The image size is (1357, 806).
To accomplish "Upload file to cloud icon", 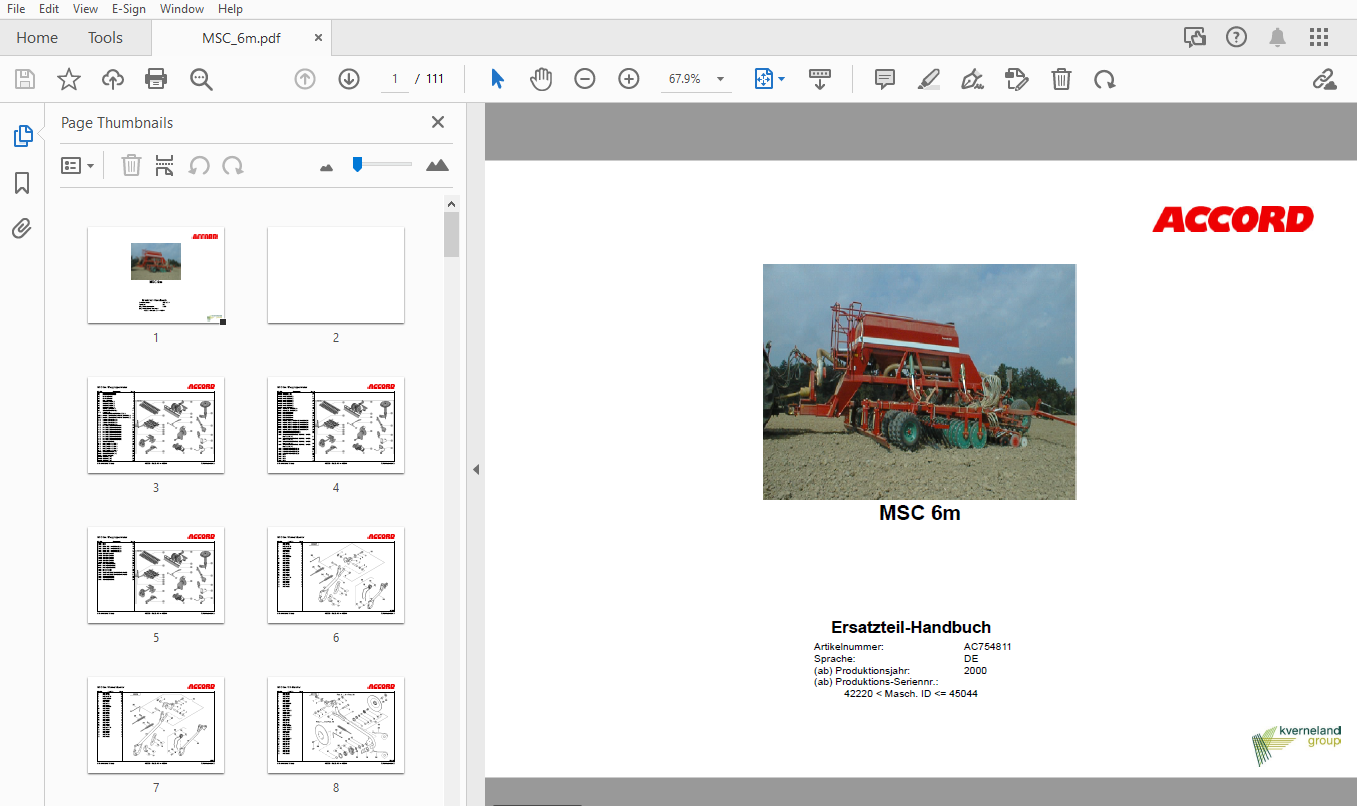I will point(113,79).
